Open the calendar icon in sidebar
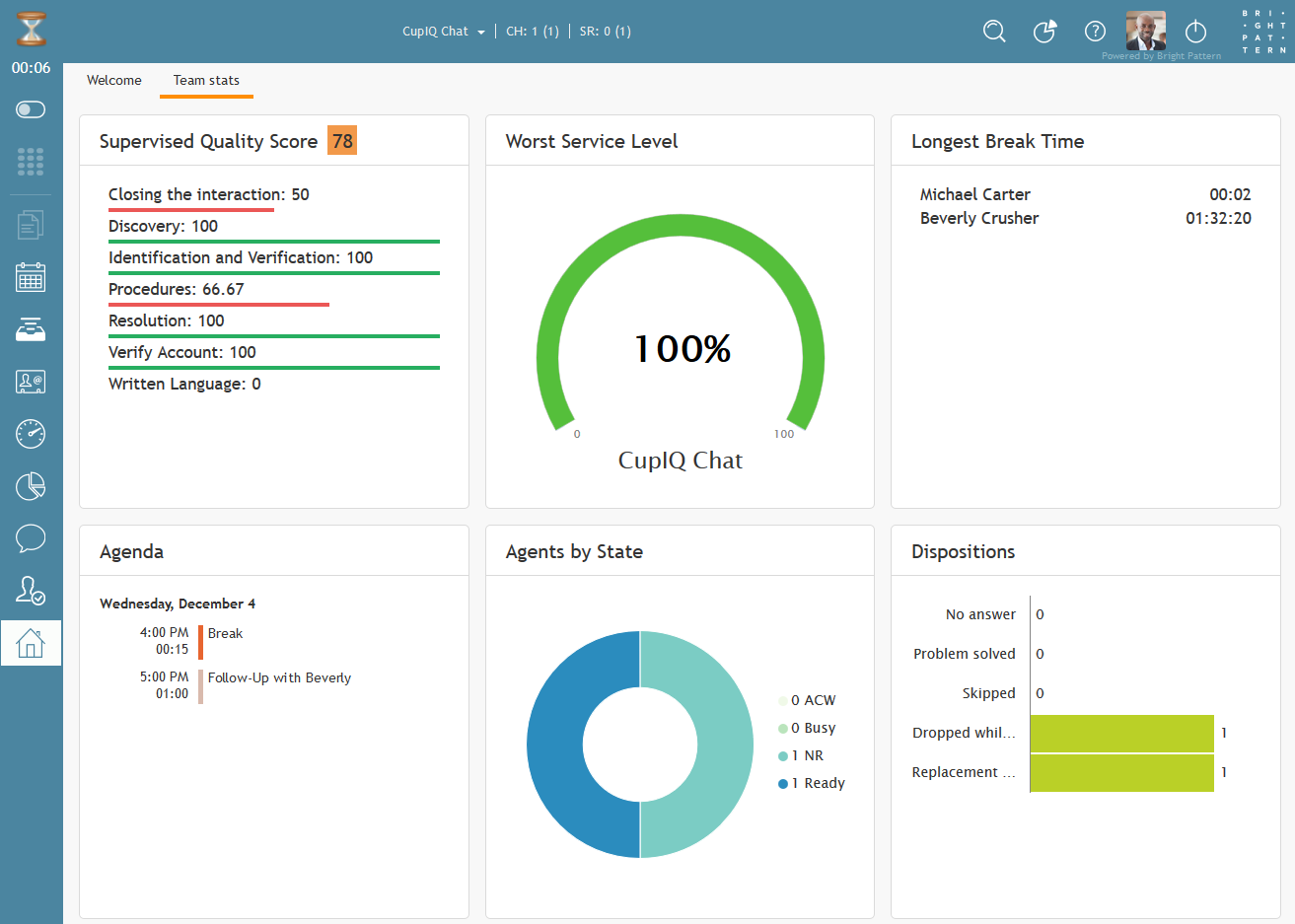This screenshot has width=1295, height=924. tap(31, 277)
